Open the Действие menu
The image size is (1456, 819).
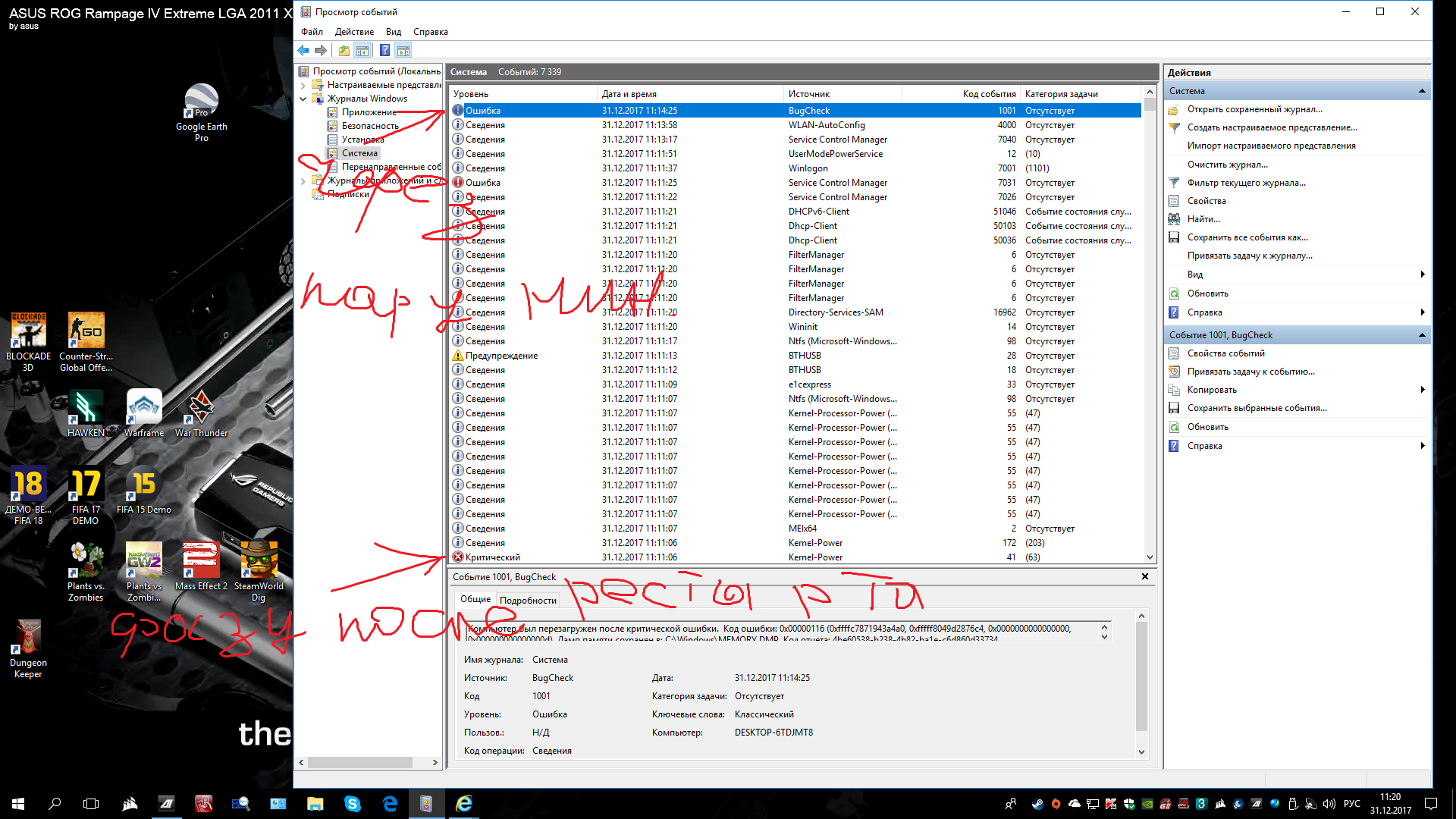354,32
